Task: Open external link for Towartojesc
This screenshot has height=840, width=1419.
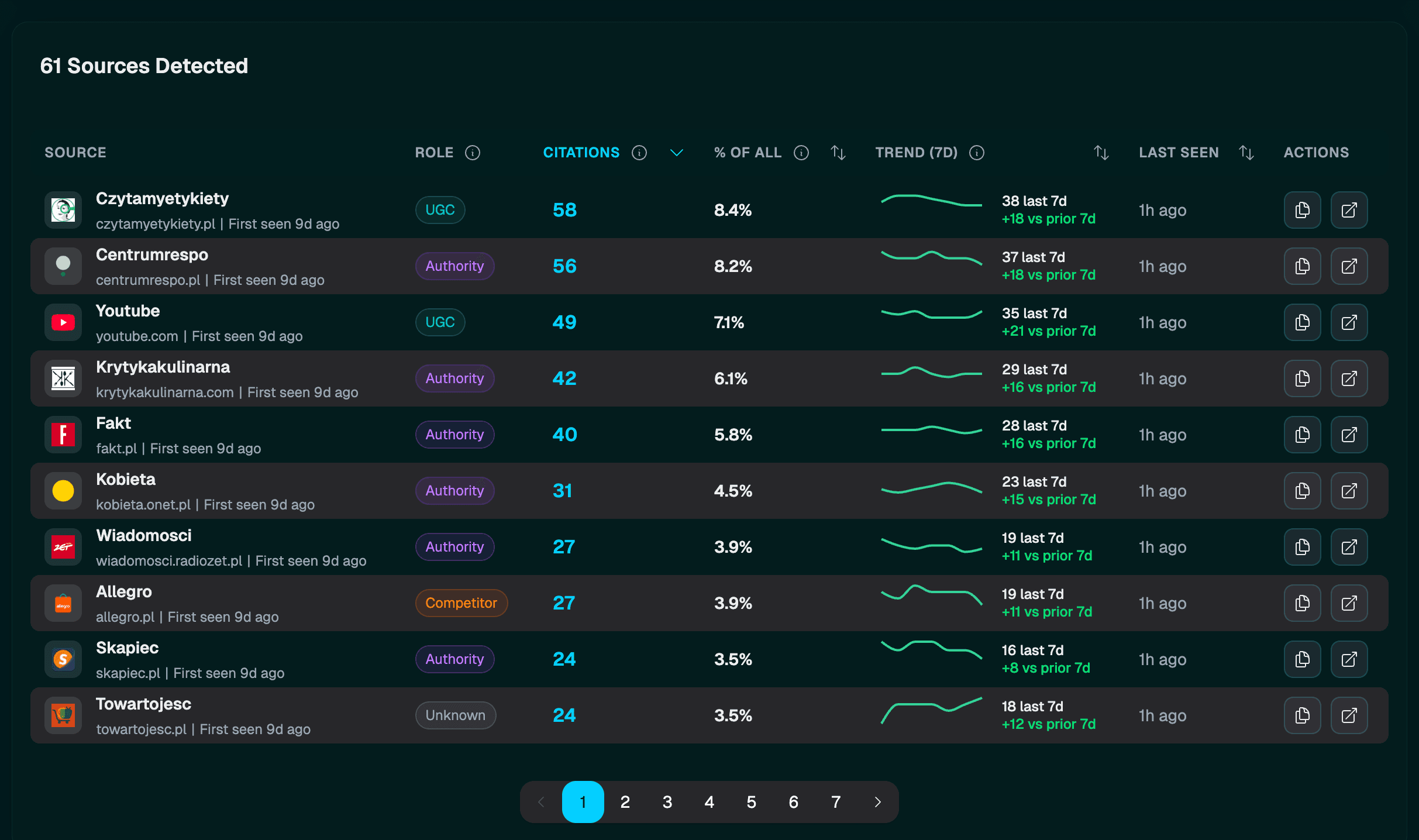Action: [1349, 715]
